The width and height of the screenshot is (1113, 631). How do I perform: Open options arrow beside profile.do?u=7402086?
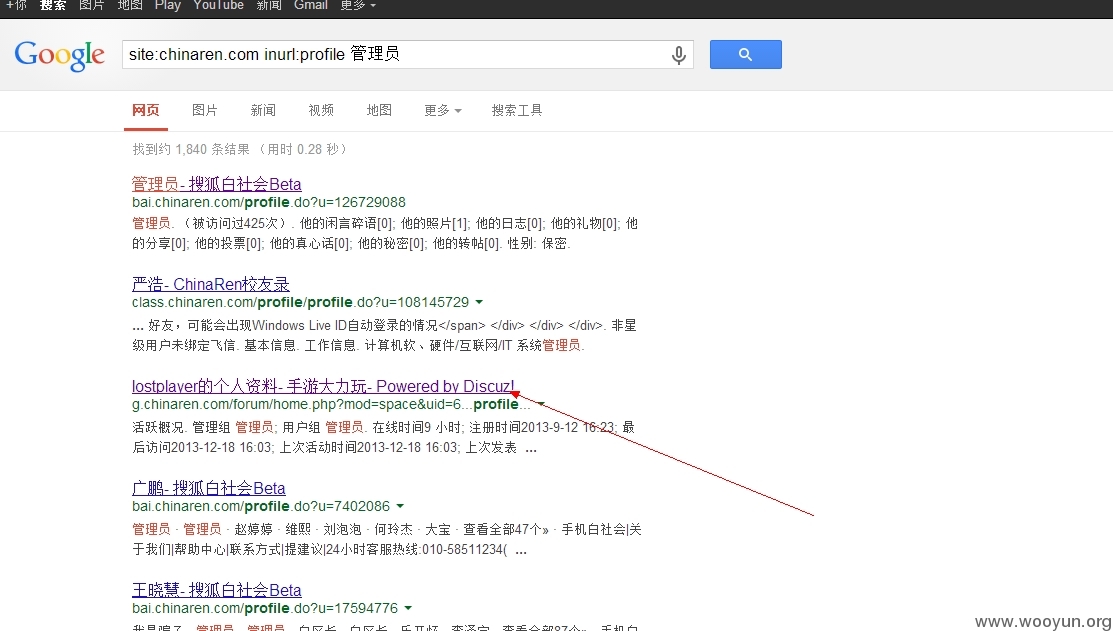click(x=400, y=506)
